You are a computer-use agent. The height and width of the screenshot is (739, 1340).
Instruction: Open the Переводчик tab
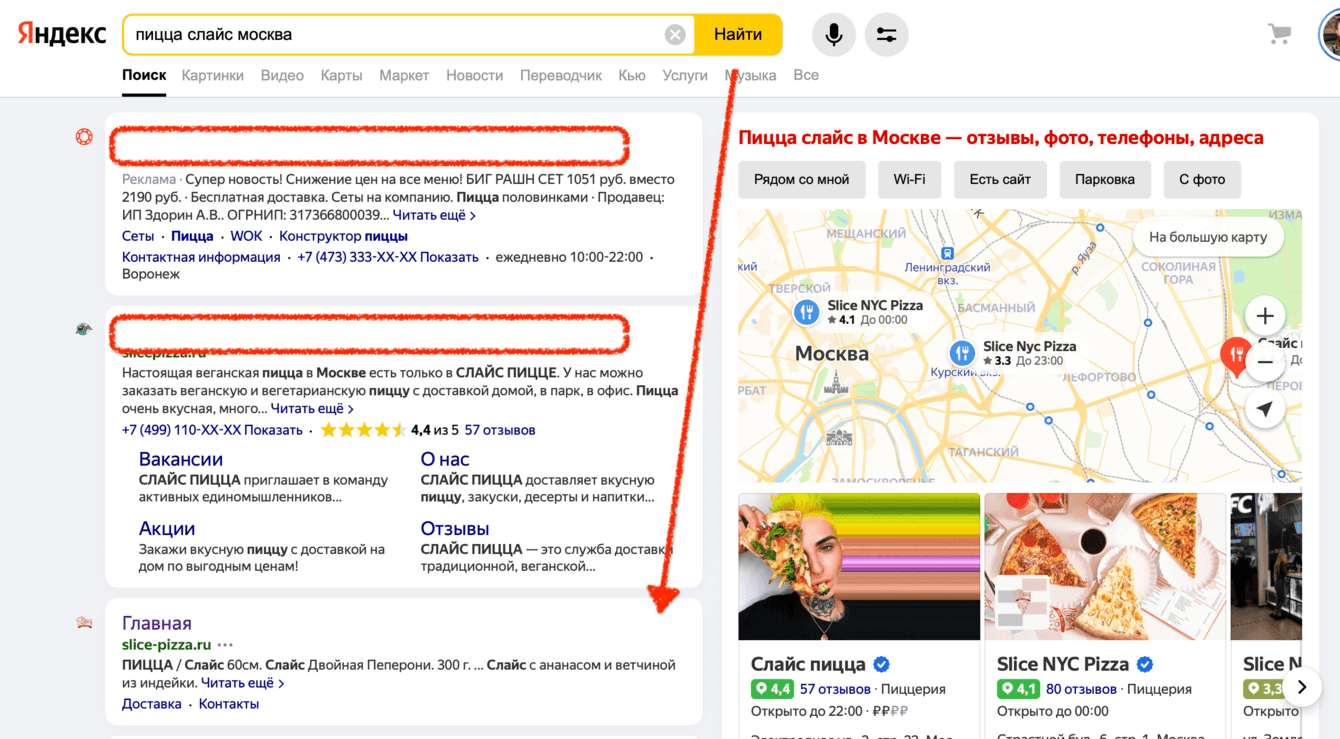[561, 75]
